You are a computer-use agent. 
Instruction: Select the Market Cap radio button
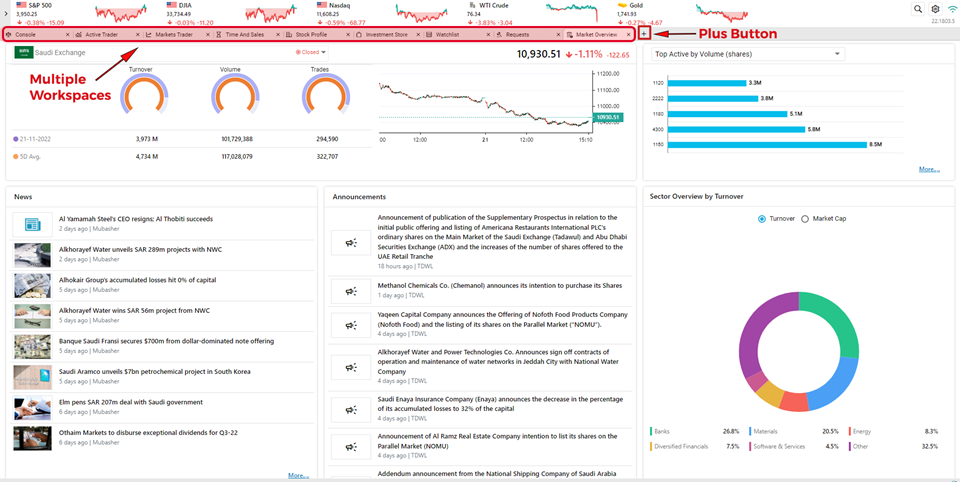point(805,218)
